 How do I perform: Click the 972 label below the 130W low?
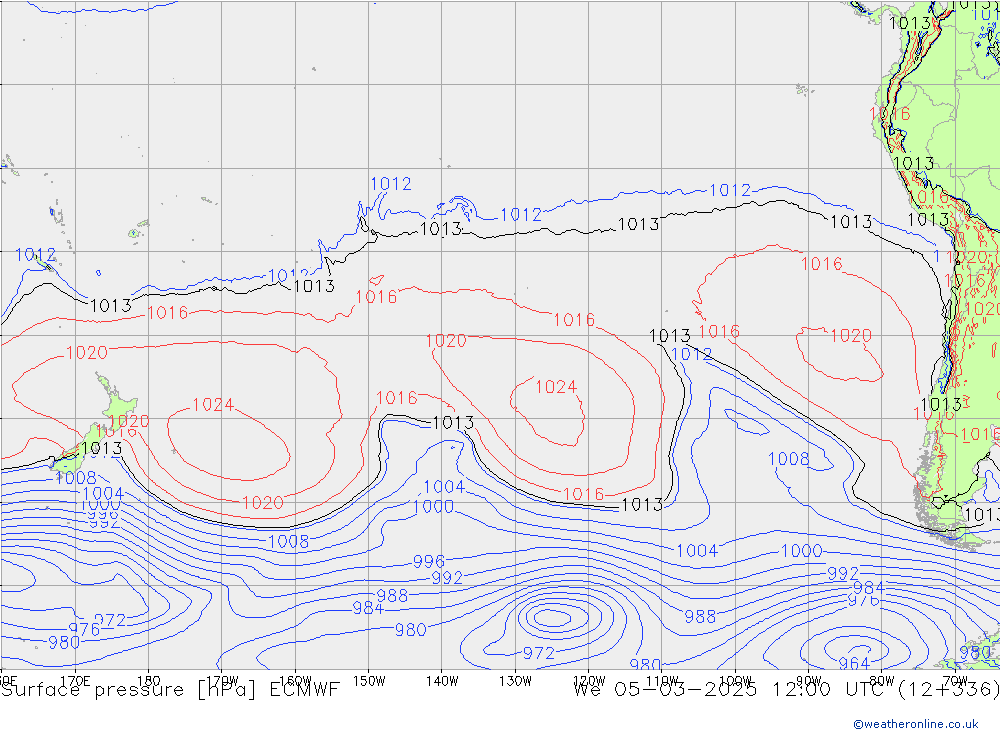pyautogui.click(x=539, y=653)
